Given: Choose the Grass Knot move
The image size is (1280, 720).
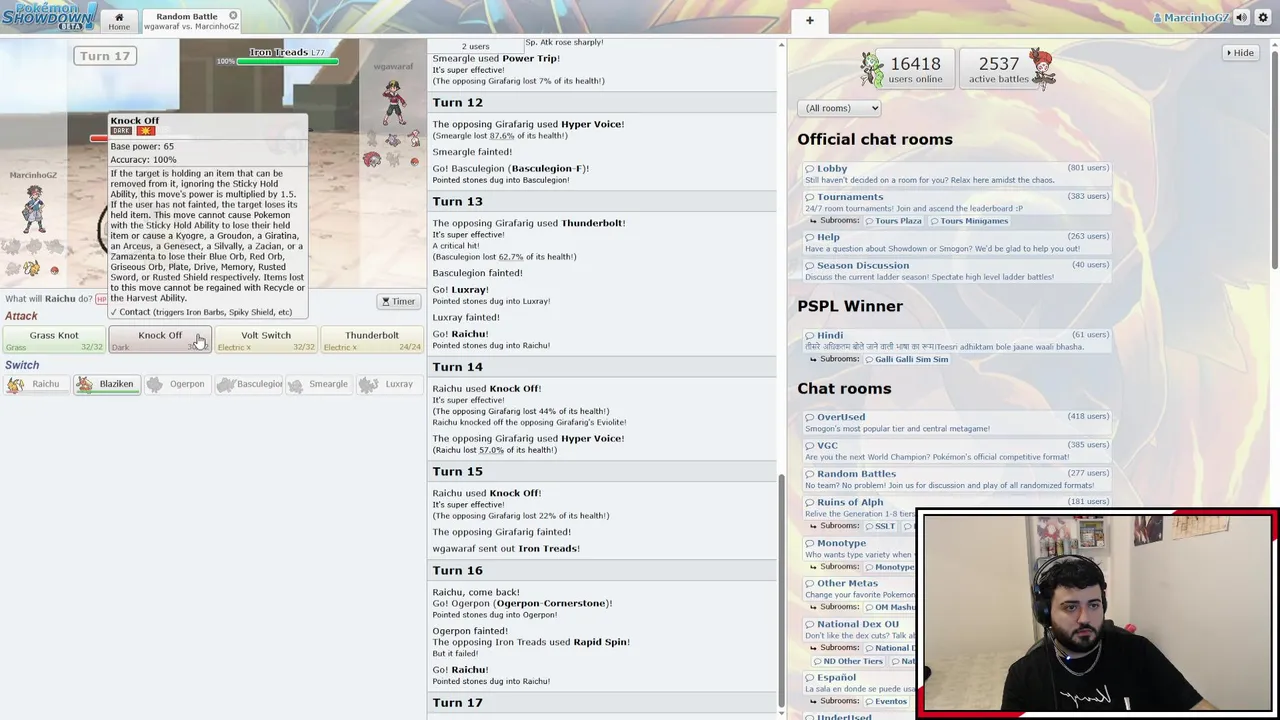Looking at the screenshot, I should 54,341.
